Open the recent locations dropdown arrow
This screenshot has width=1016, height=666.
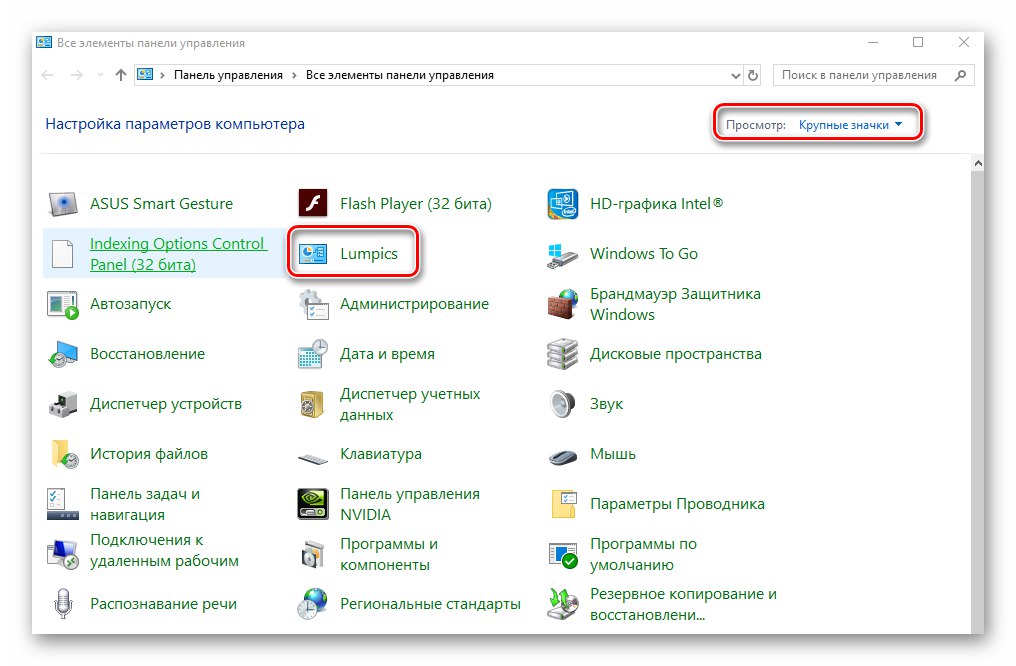pos(100,75)
